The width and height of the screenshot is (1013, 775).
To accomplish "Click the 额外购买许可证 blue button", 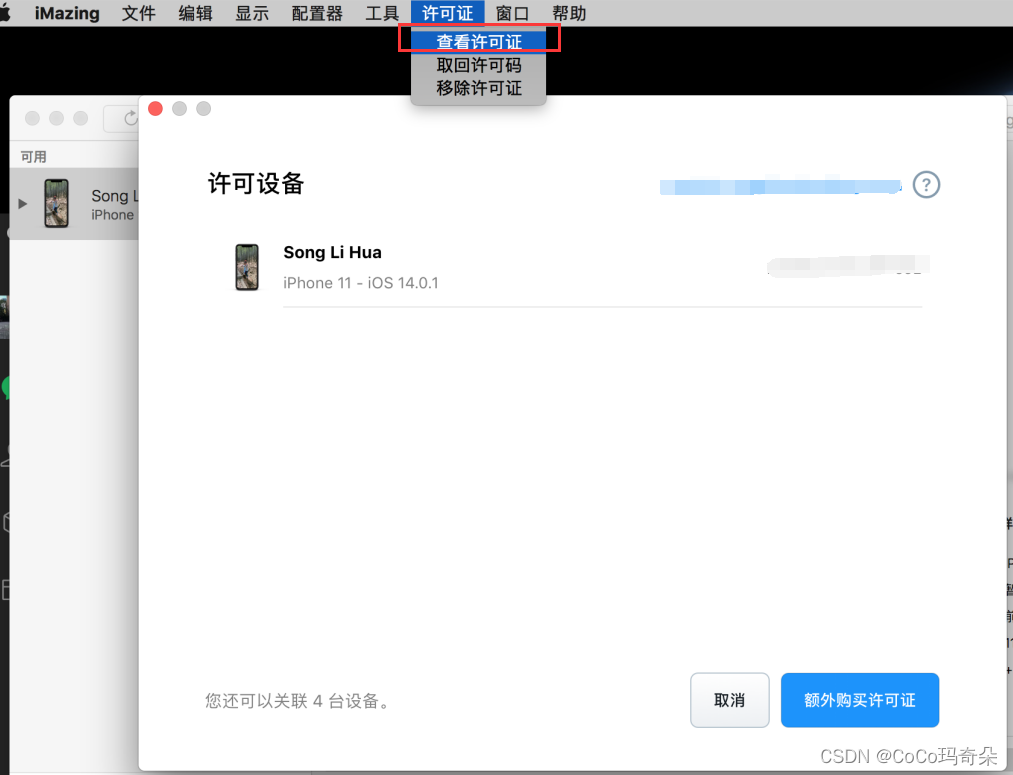I will (x=859, y=700).
